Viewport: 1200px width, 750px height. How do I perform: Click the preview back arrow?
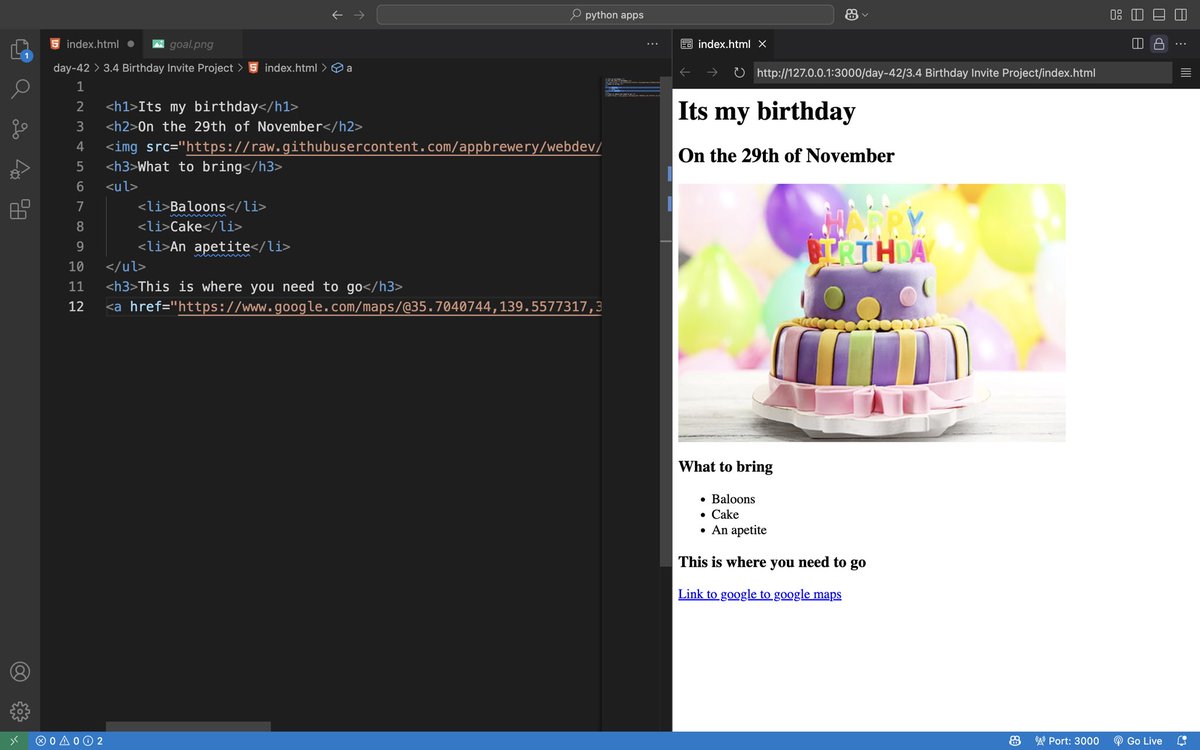tap(685, 72)
